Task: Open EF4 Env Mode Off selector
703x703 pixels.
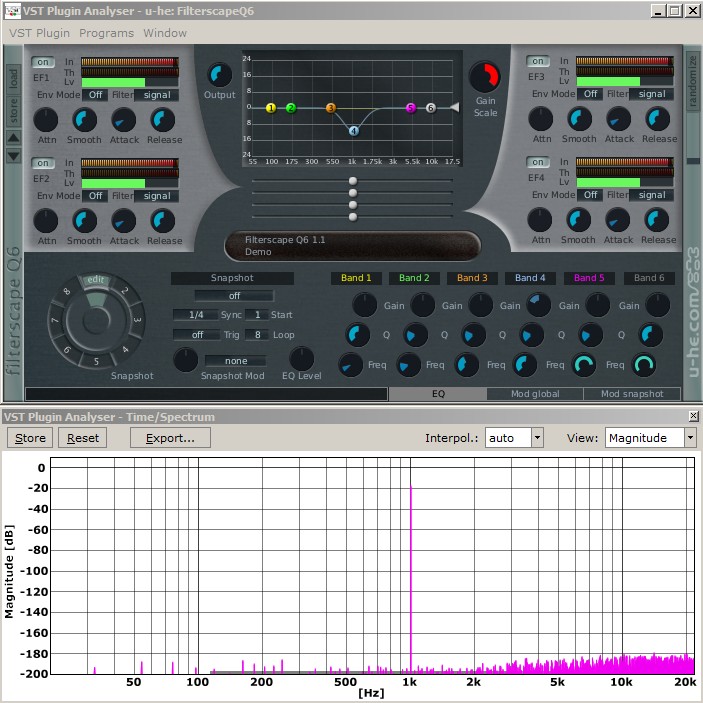Action: (x=590, y=195)
